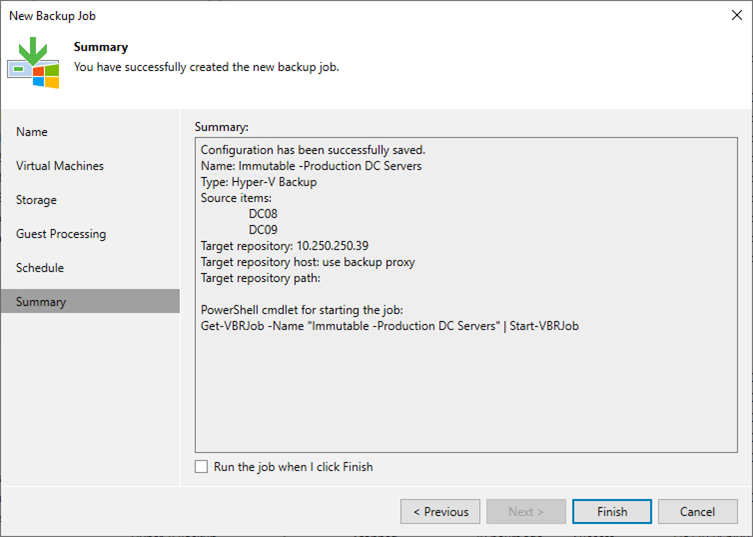Click 'Name: Immutable -Production DC Servers' line
The width and height of the screenshot is (753, 537).
click(311, 166)
